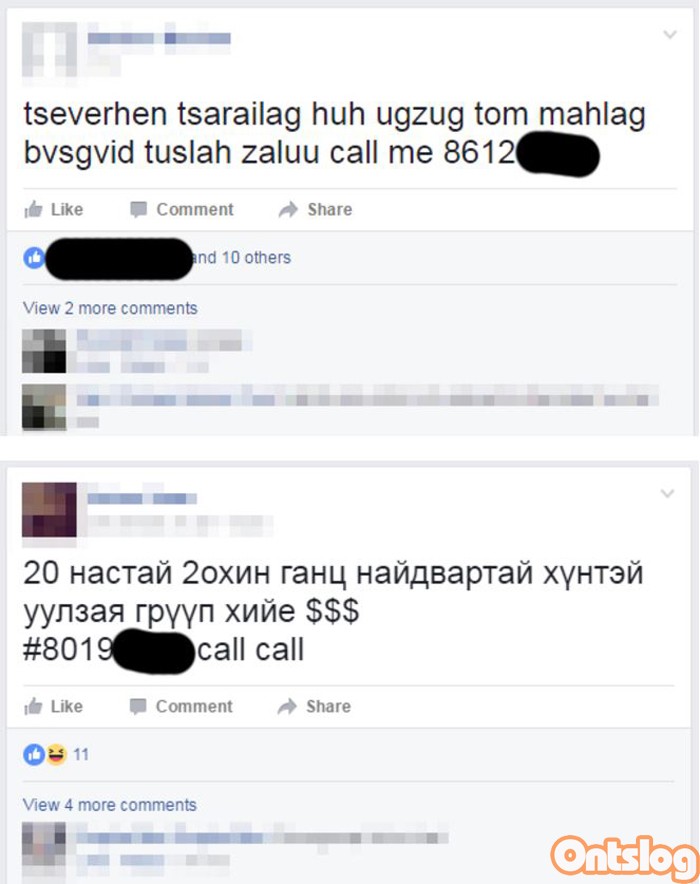Click first commenter's avatar under first post
The image size is (700, 884).
pos(44,351)
